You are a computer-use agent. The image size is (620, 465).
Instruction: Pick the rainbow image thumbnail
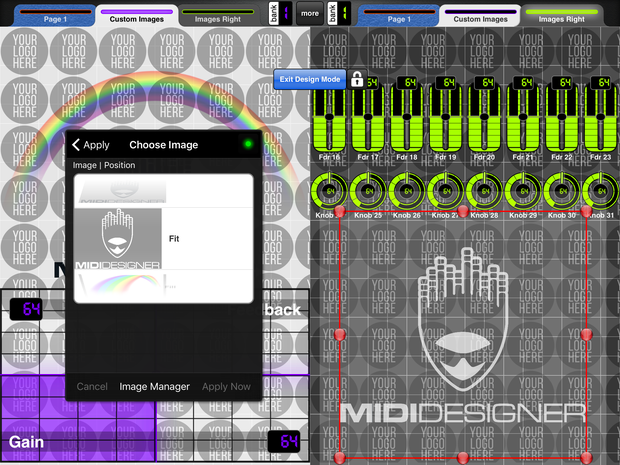[120, 285]
